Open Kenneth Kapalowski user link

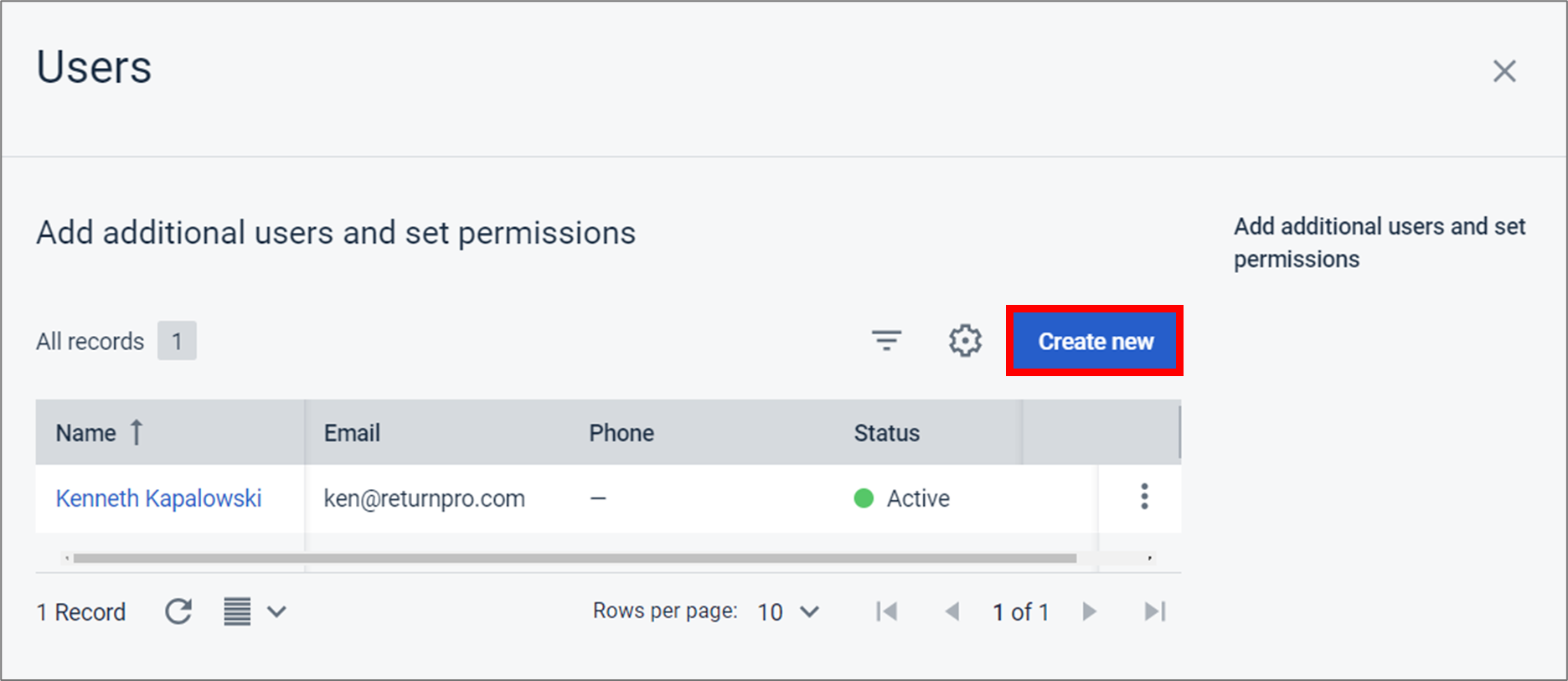[158, 498]
